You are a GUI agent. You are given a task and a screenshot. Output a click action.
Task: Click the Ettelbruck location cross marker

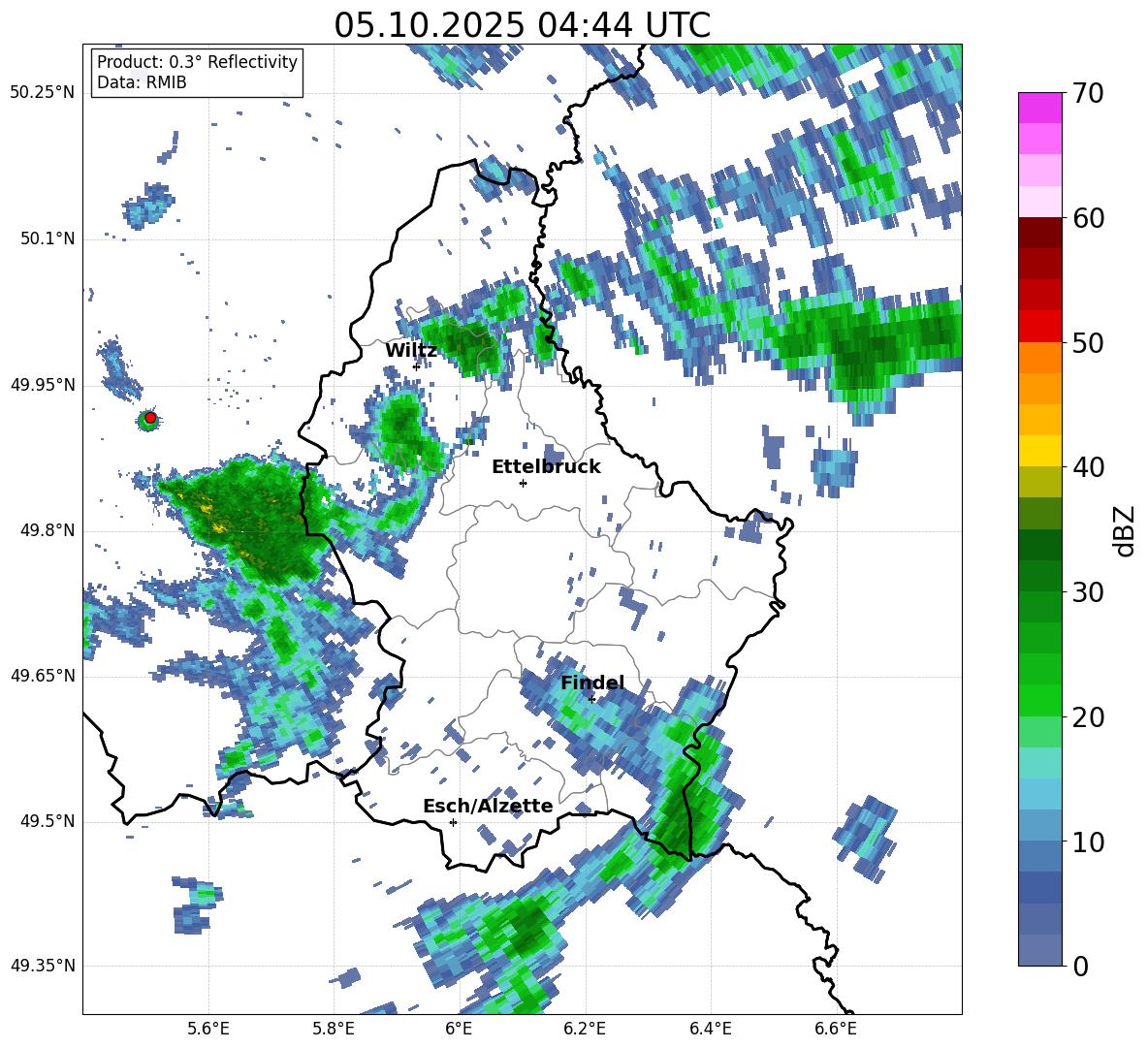tap(523, 483)
